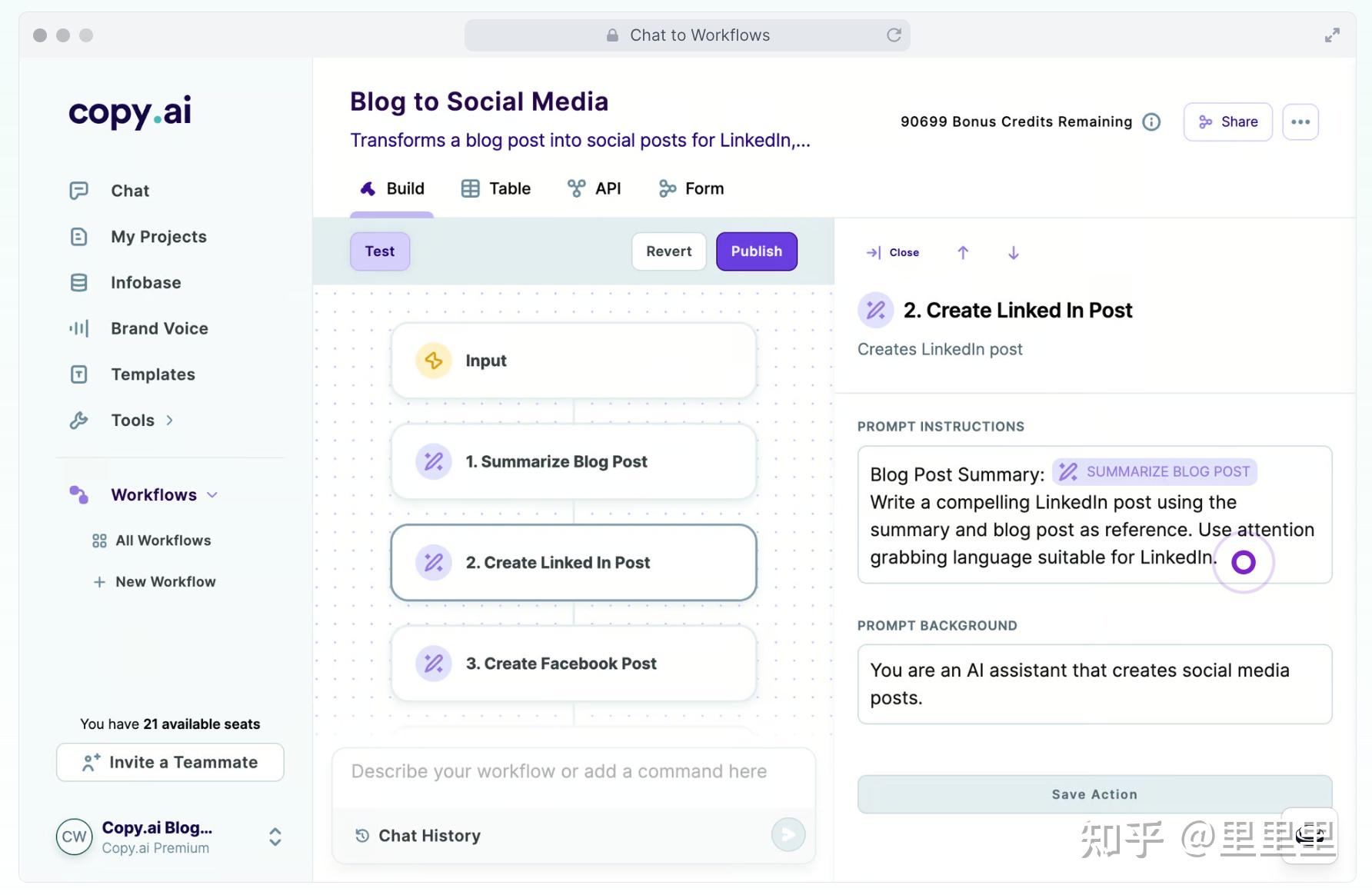This screenshot has height=895, width=1372.
Task: Switch to the Build tab
Action: click(392, 189)
